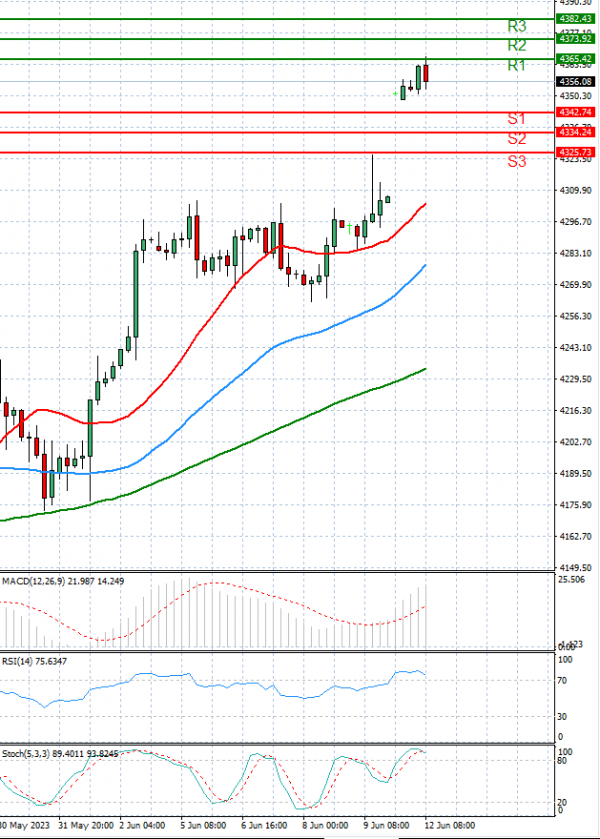The image size is (600, 839).
Task: Select the 4325.73 support price tag
Action: (575, 152)
